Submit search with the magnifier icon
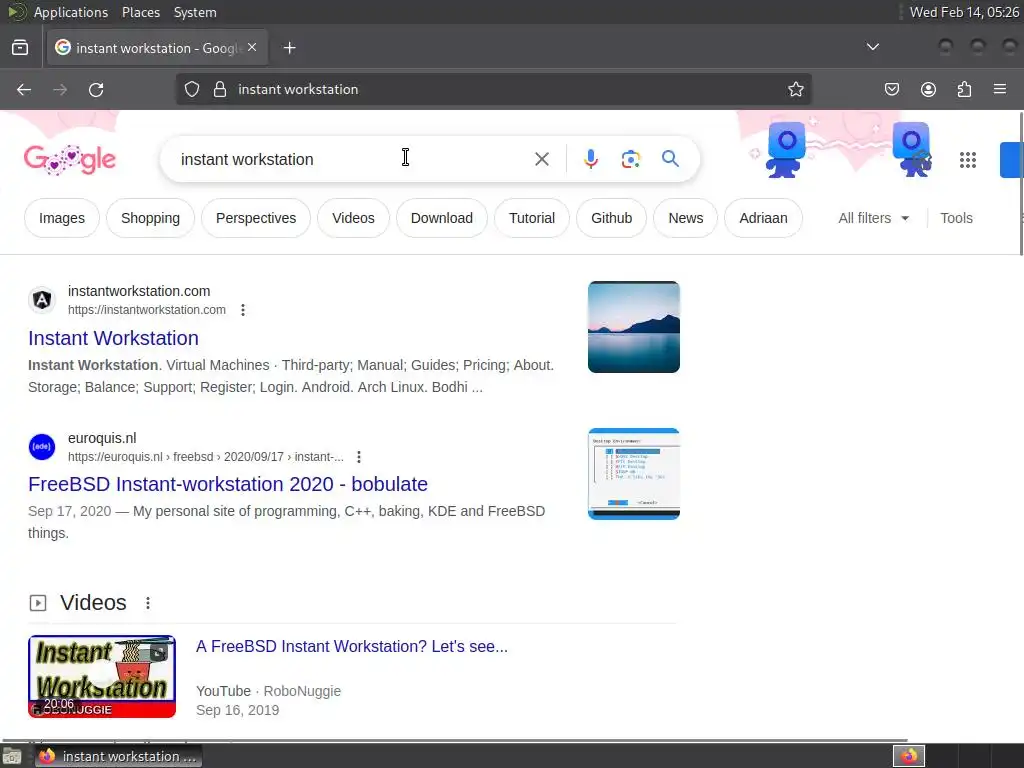 670,159
